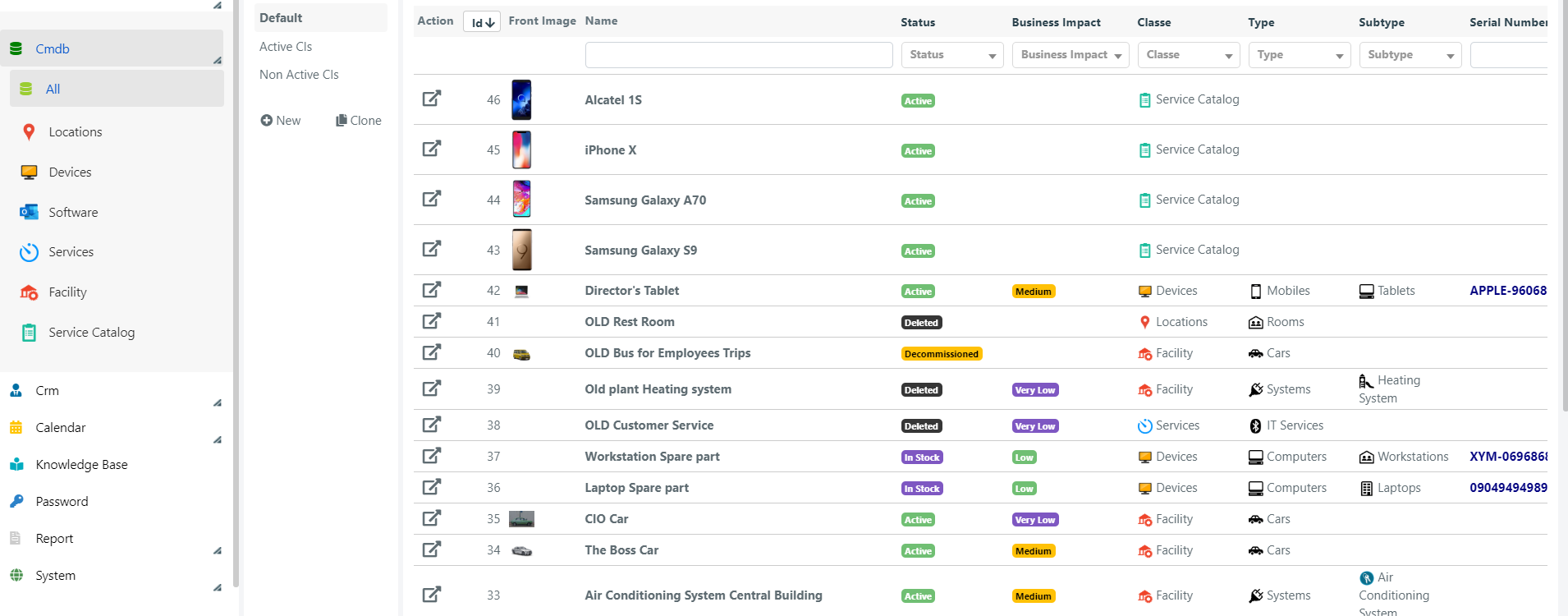Screen dimensions: 1568x616
Task: Select the Active CIs view
Action: click(286, 47)
